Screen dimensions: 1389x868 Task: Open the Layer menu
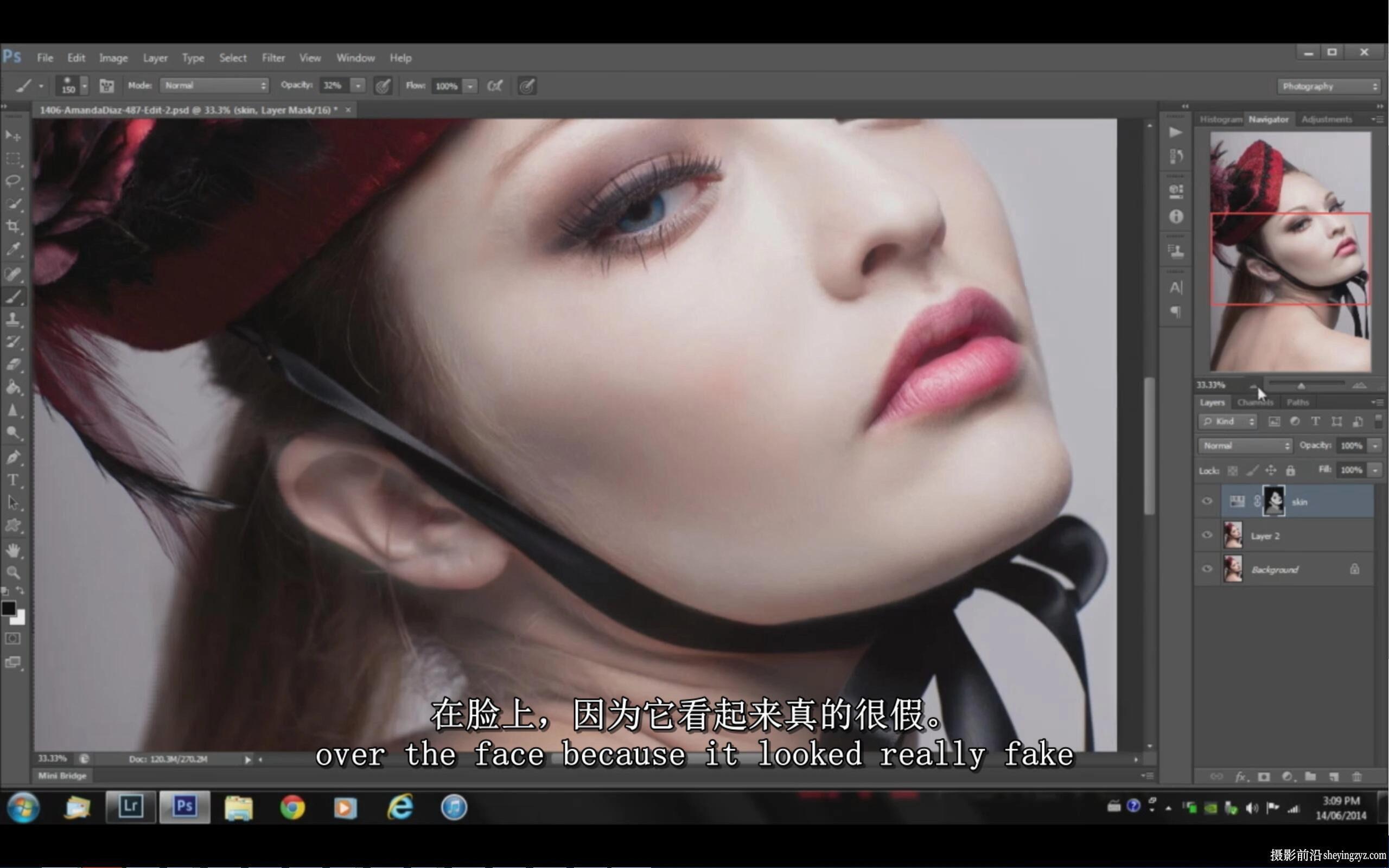155,58
